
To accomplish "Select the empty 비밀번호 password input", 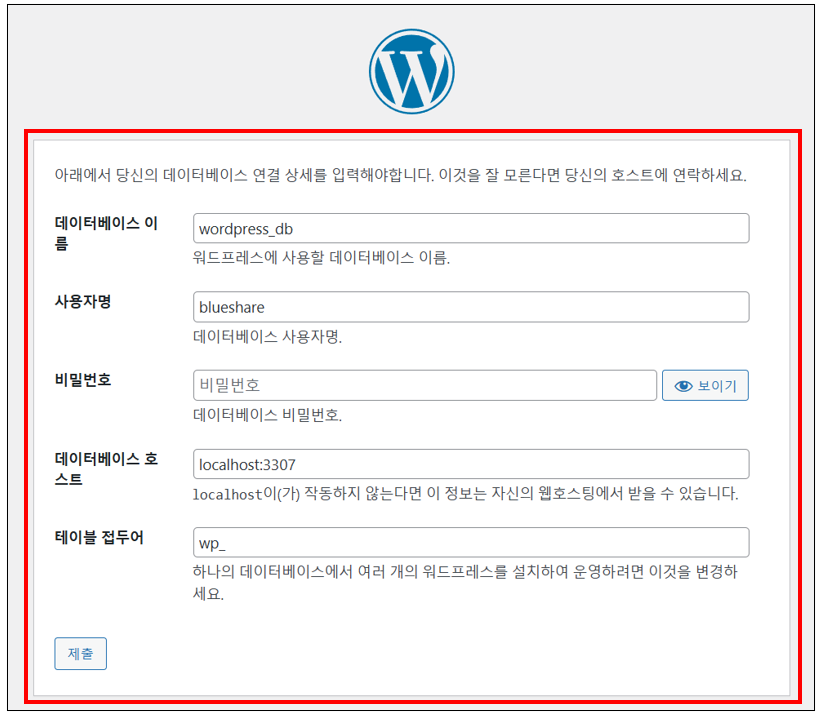I will (x=425, y=385).
